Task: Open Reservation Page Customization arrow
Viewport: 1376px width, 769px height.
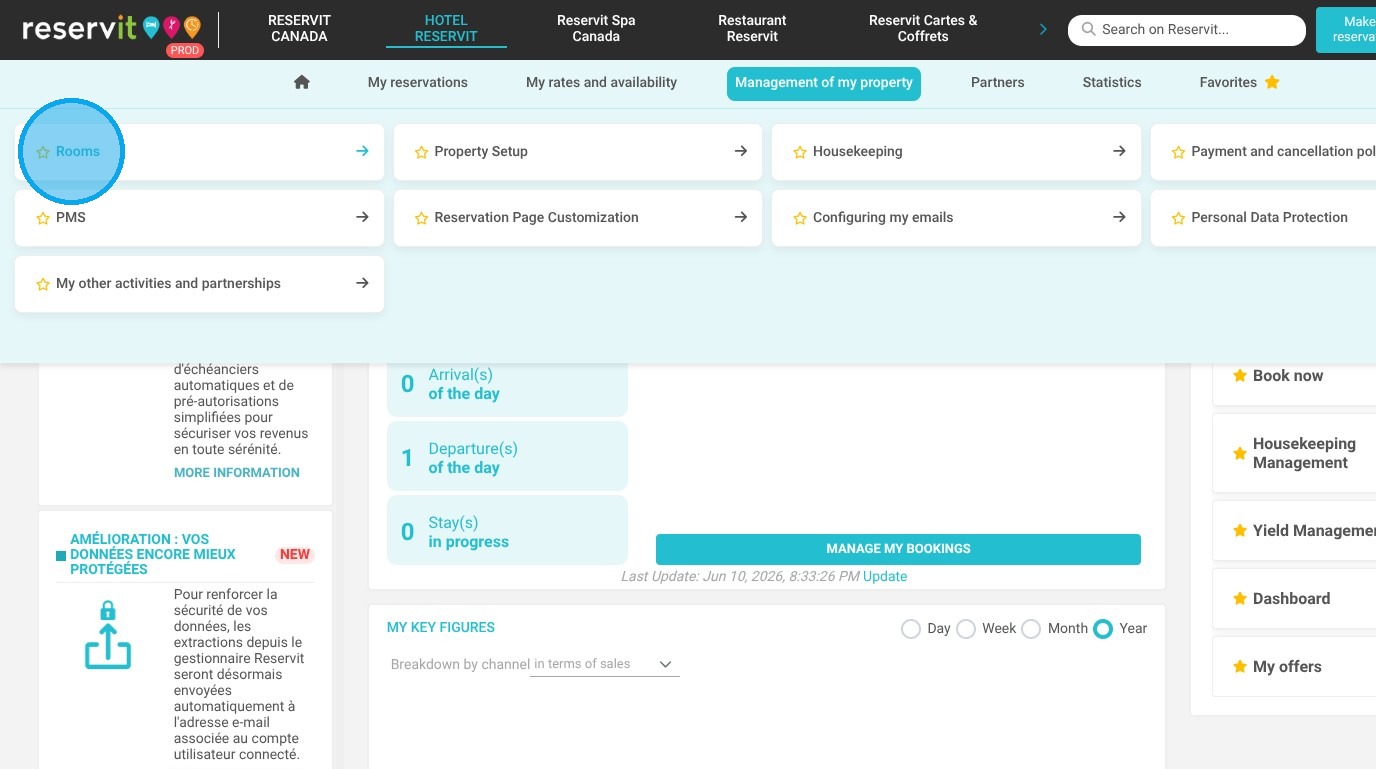Action: click(741, 217)
